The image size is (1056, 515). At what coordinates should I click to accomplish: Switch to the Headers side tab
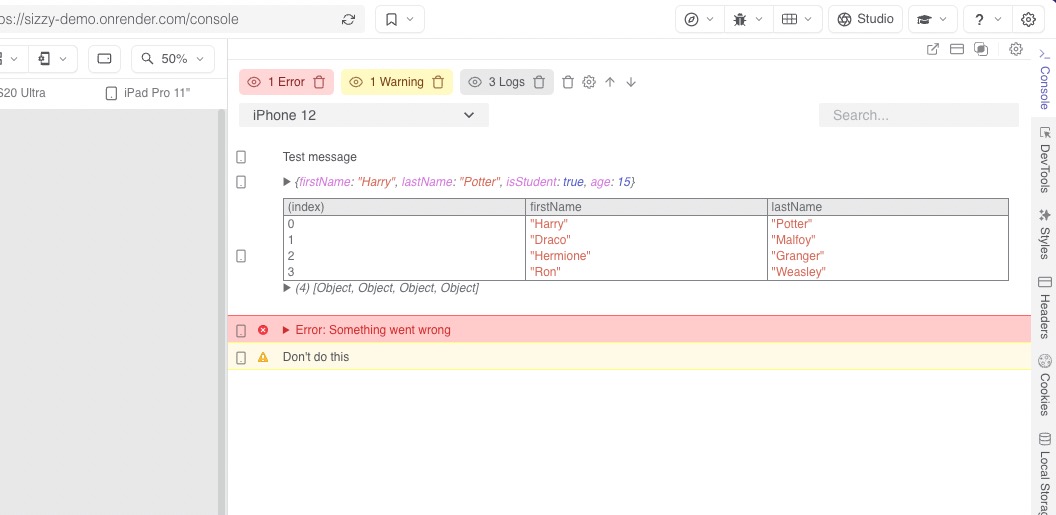pos(1045,308)
